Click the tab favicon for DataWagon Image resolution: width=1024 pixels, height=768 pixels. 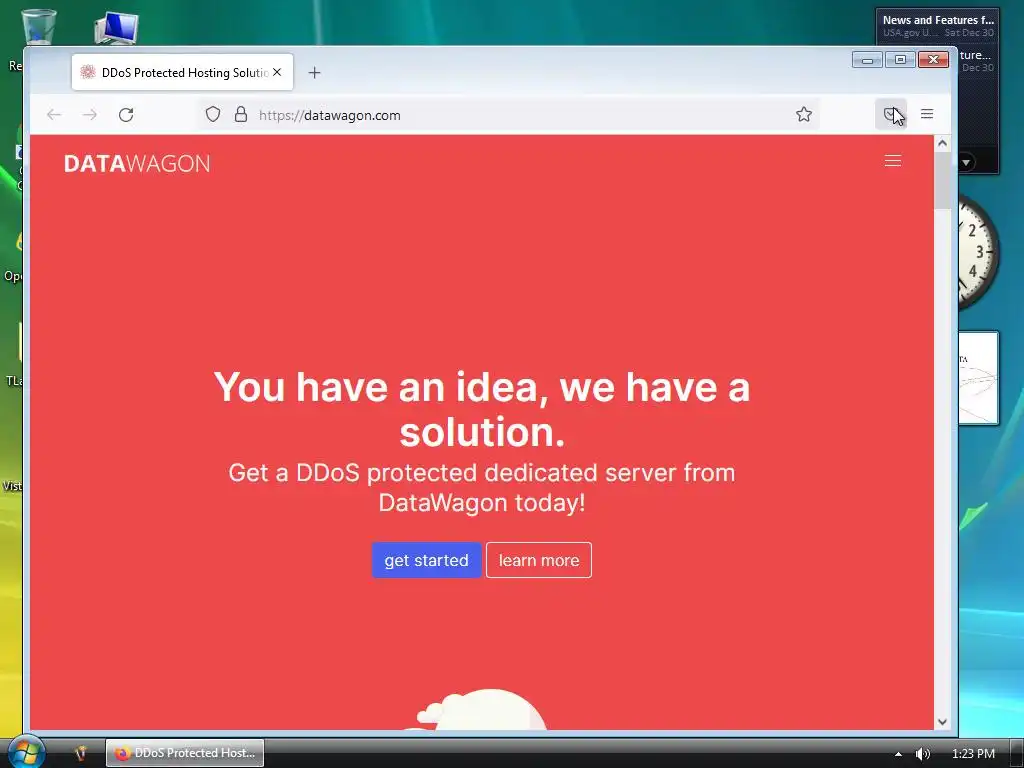pos(88,72)
